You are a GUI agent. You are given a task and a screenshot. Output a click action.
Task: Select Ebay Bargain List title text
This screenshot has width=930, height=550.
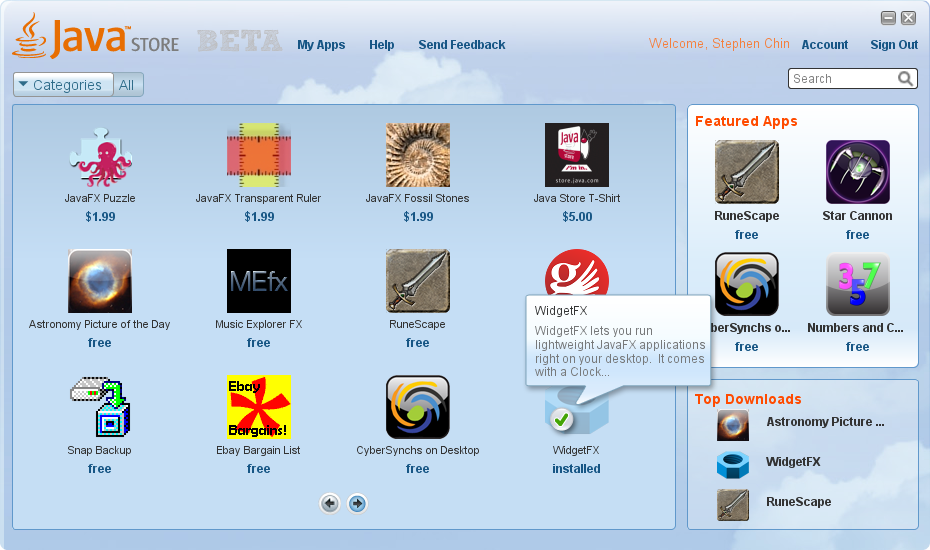(259, 450)
